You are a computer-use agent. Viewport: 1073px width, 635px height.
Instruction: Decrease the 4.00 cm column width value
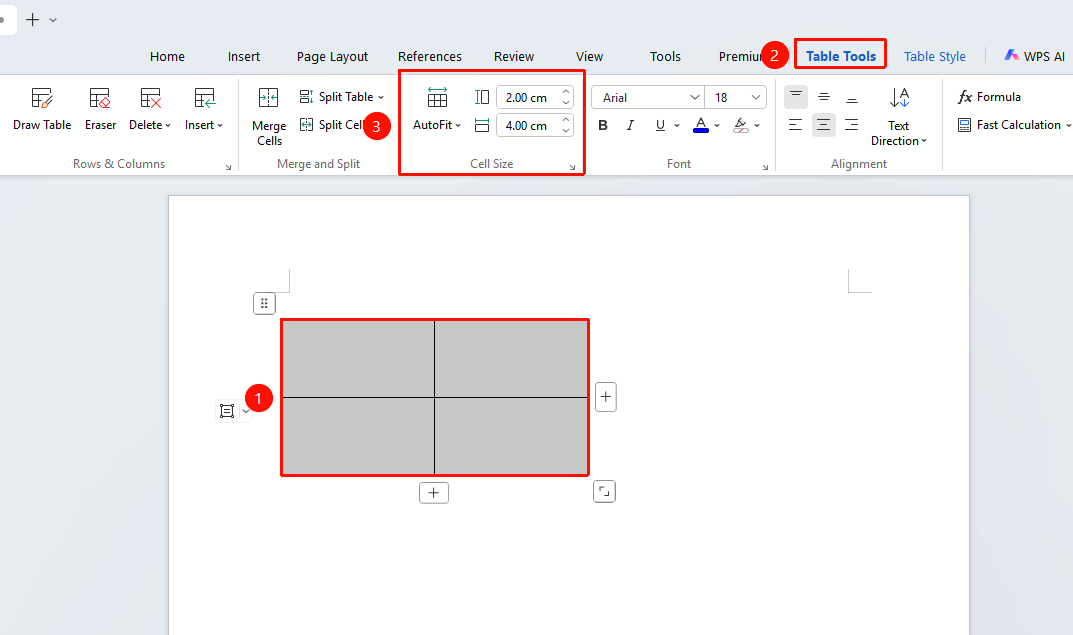(x=566, y=131)
